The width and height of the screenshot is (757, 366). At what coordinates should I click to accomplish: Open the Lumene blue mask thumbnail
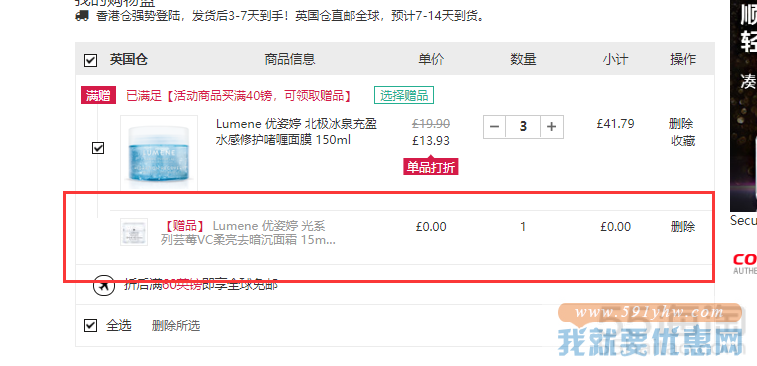(159, 153)
